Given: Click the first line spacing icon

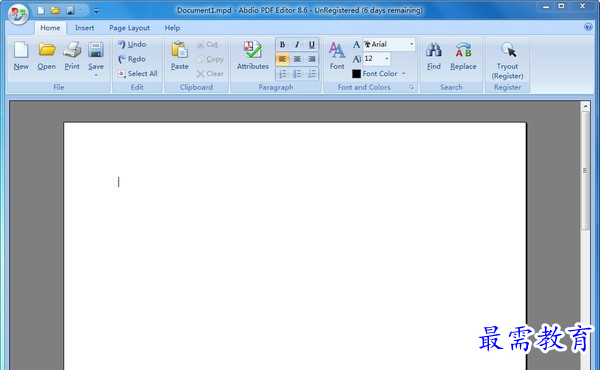Looking at the screenshot, I should pos(282,73).
